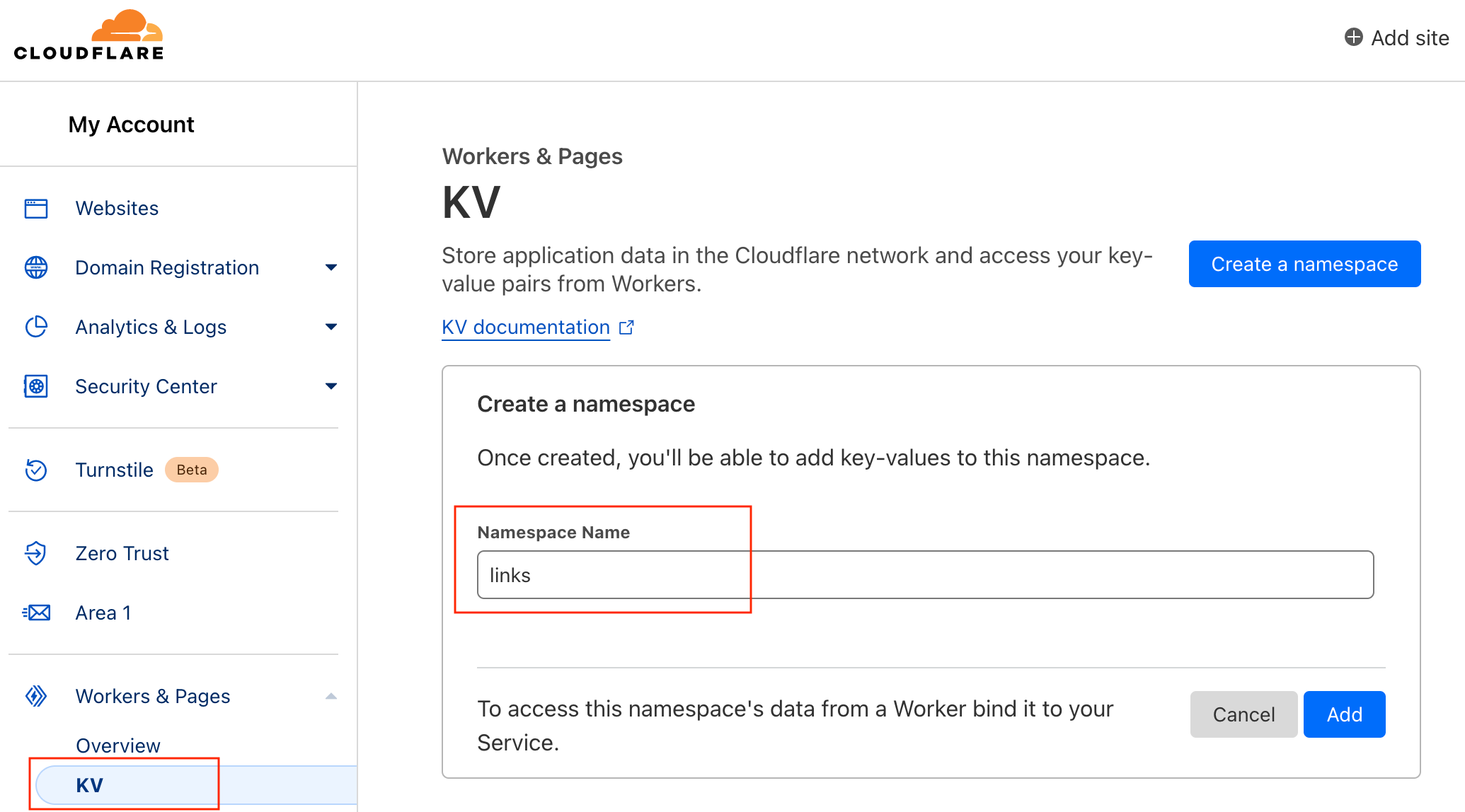The width and height of the screenshot is (1465, 812).
Task: Click the Websites browser icon
Action: point(36,209)
